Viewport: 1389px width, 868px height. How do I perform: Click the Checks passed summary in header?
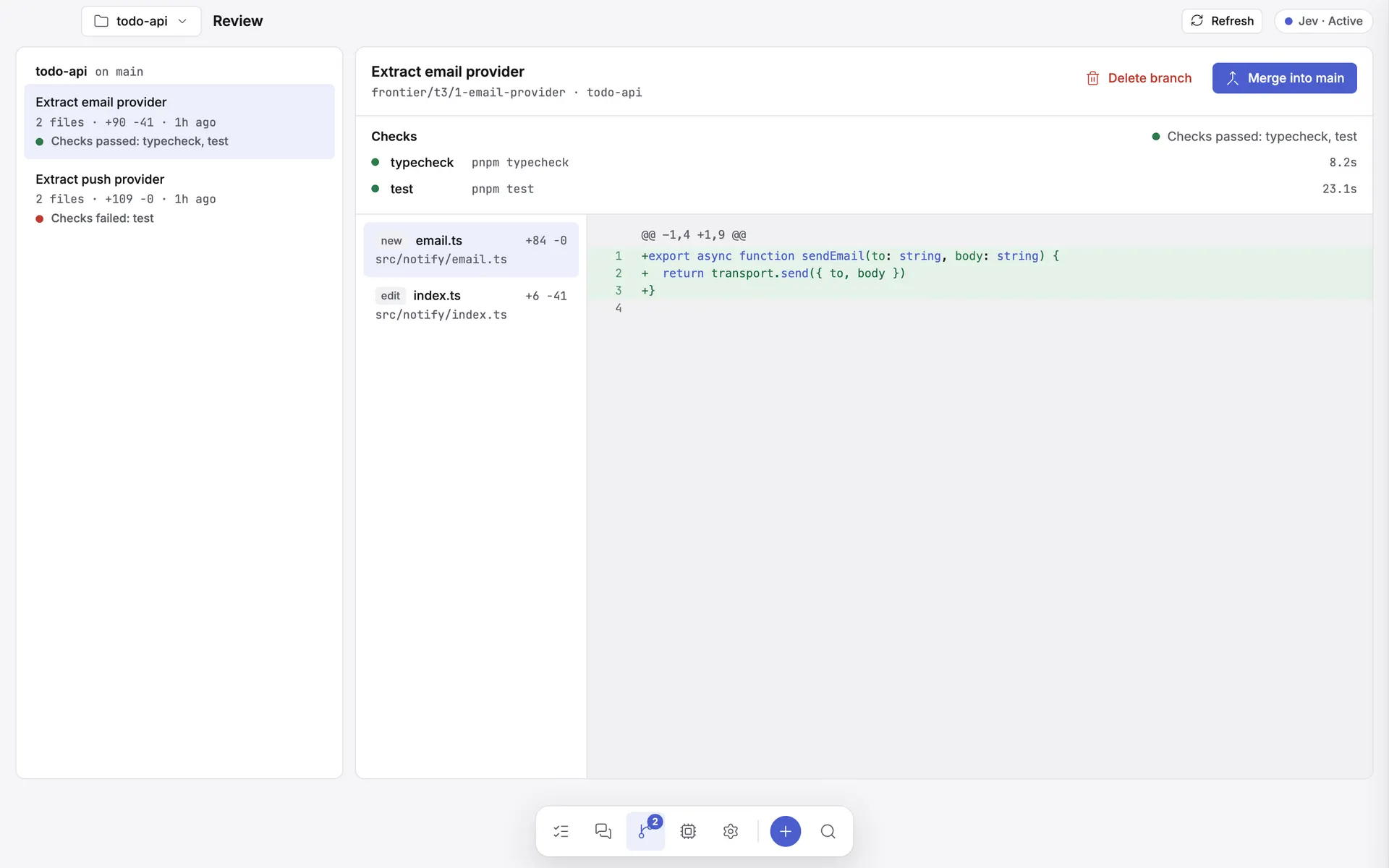pyautogui.click(x=1254, y=136)
